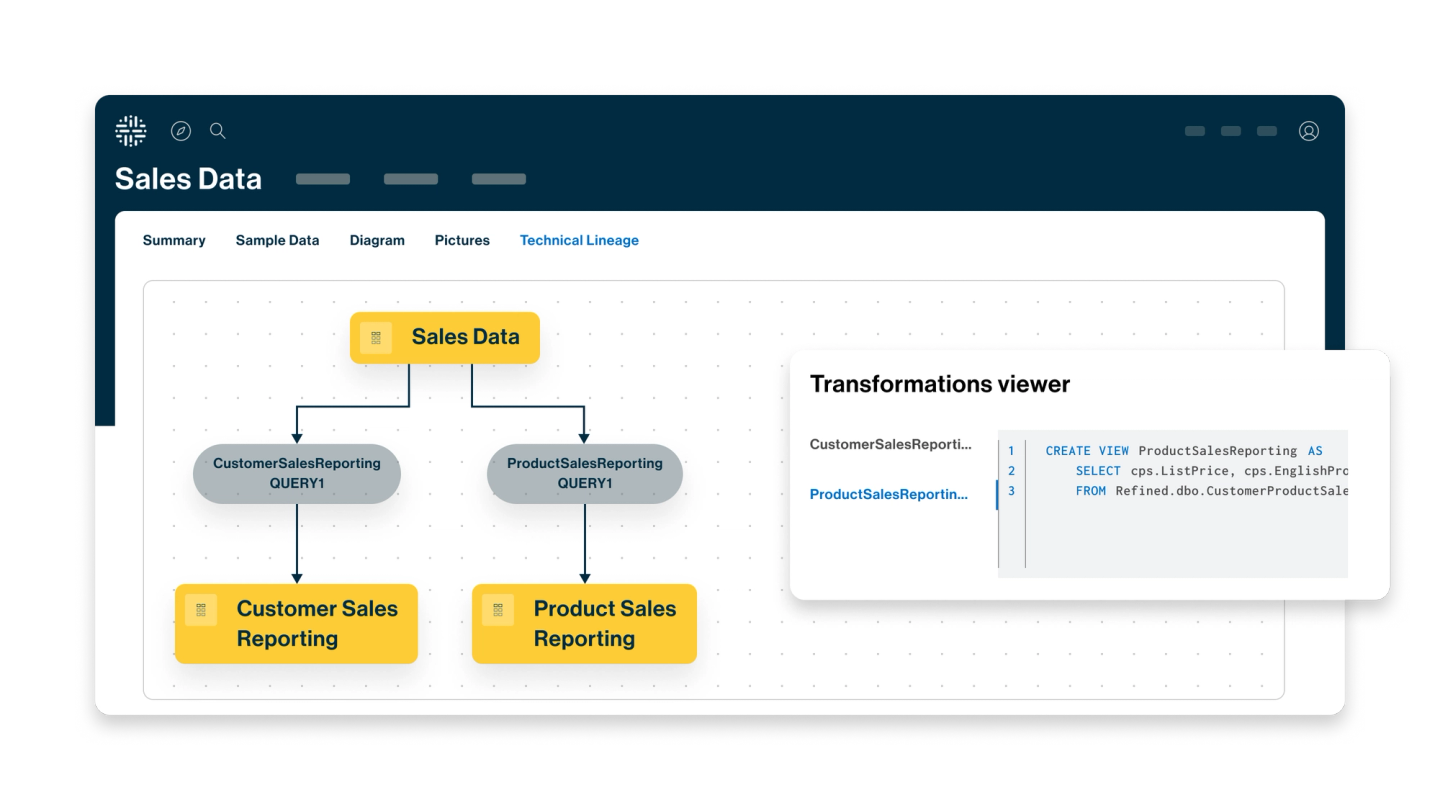Select the Technical Lineage tab
This screenshot has width=1440, height=810.
click(579, 240)
